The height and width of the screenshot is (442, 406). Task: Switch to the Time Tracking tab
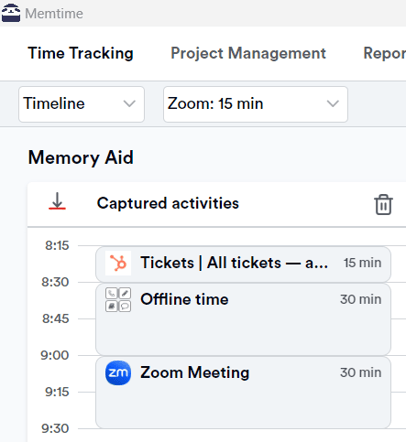pyautogui.click(x=81, y=53)
